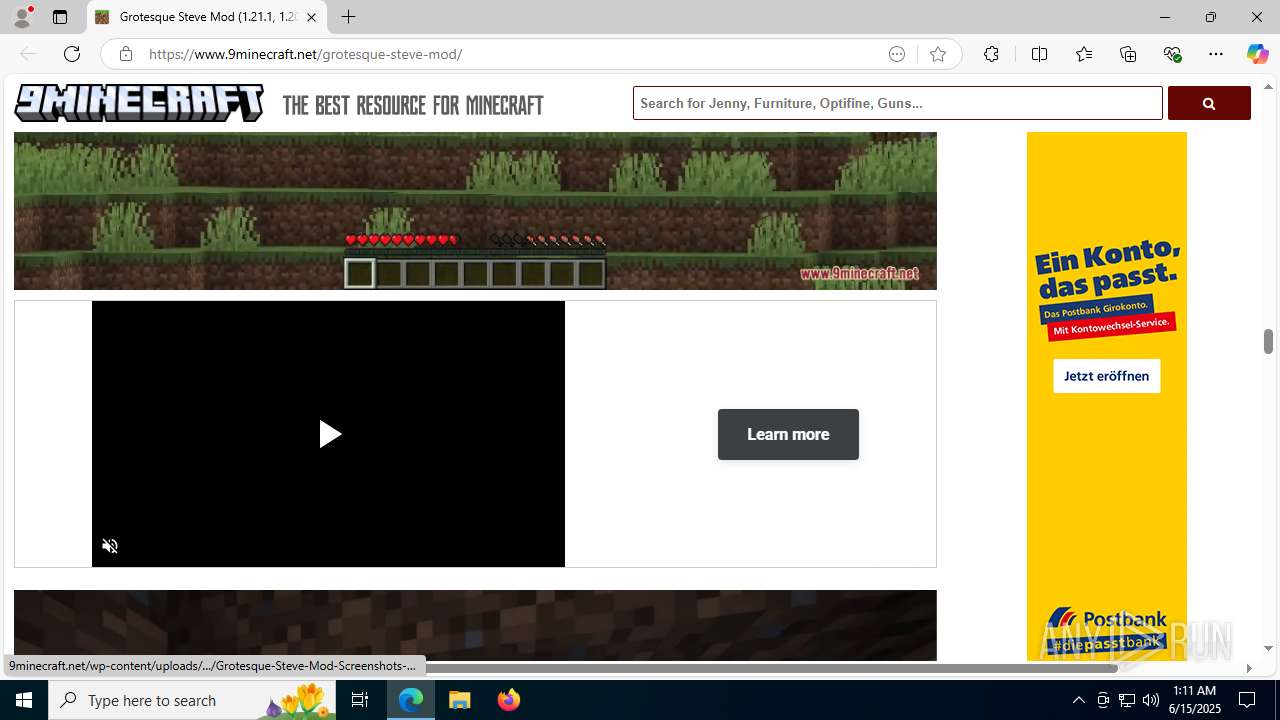
Task: Click the 9Minecraft site logo
Action: pyautogui.click(x=139, y=103)
